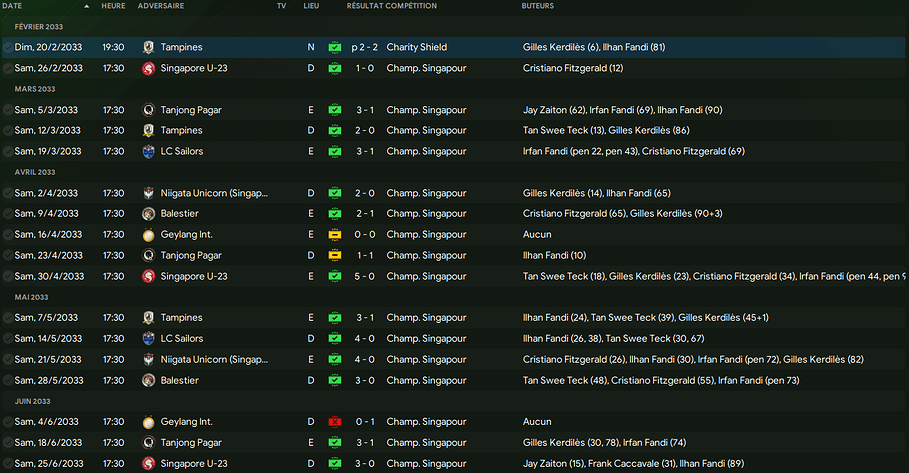This screenshot has height=473, width=909.
Task: Collapse the Juin 2033 month section
Action: [34, 401]
